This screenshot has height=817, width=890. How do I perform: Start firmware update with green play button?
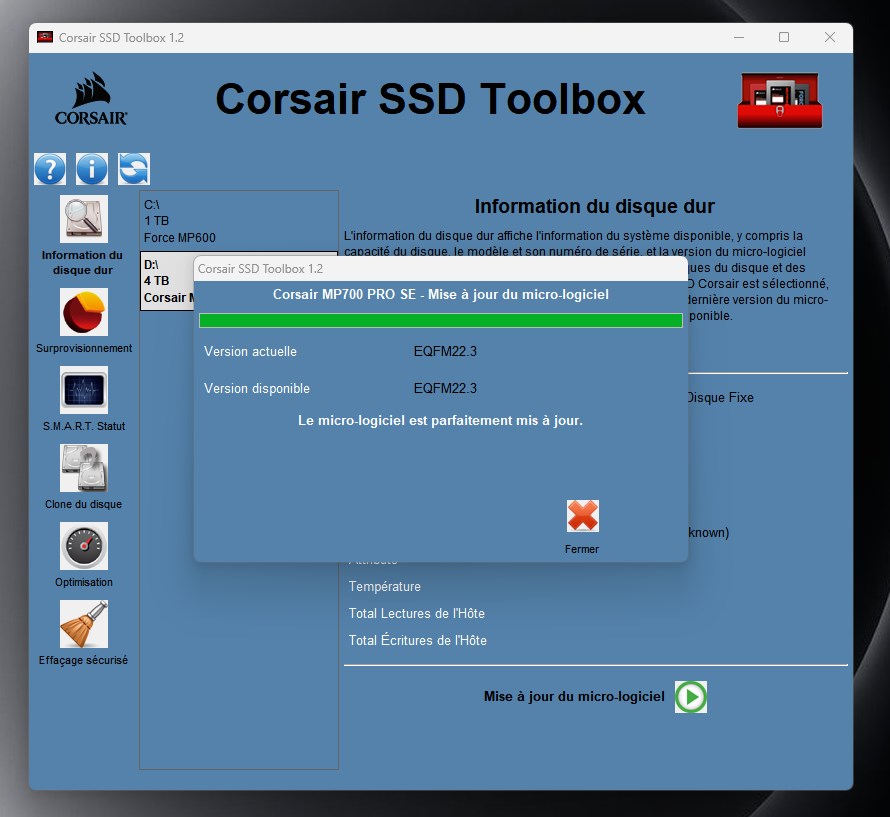pyautogui.click(x=691, y=697)
